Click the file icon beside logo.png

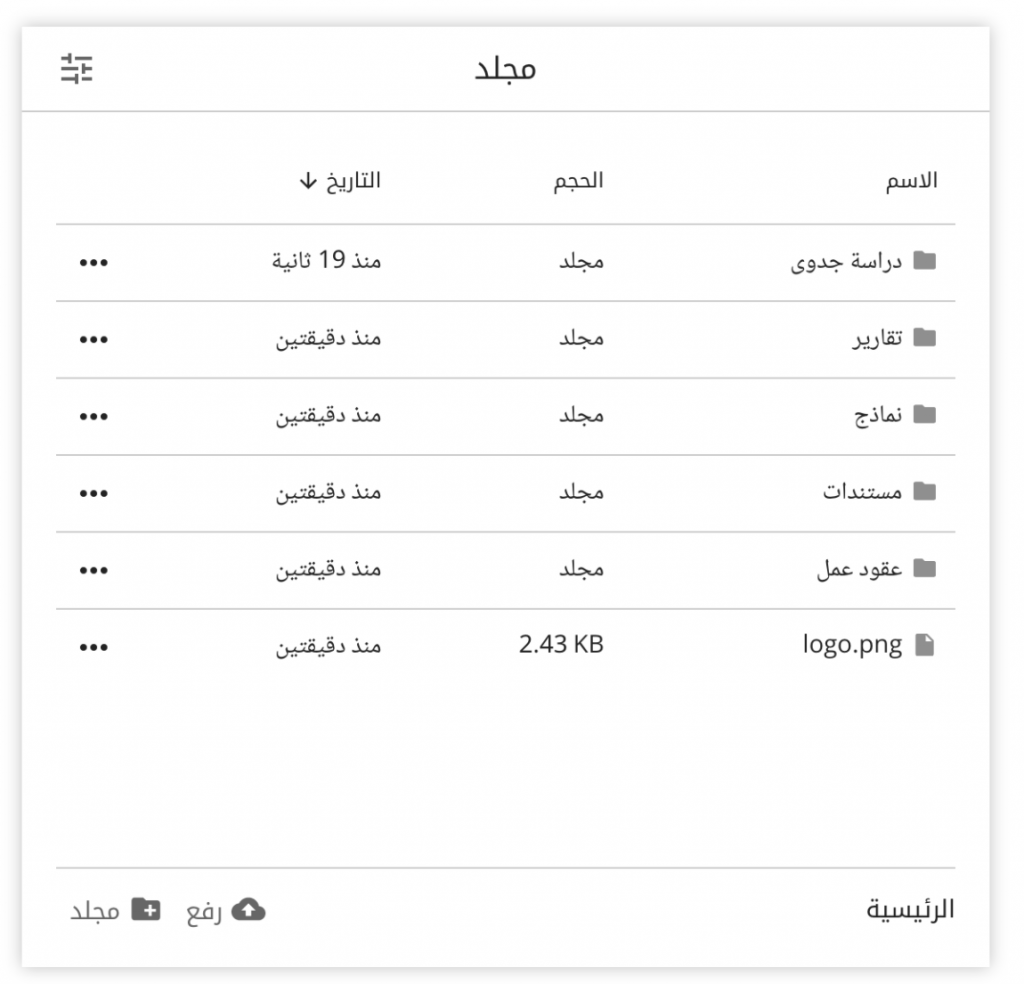click(925, 645)
